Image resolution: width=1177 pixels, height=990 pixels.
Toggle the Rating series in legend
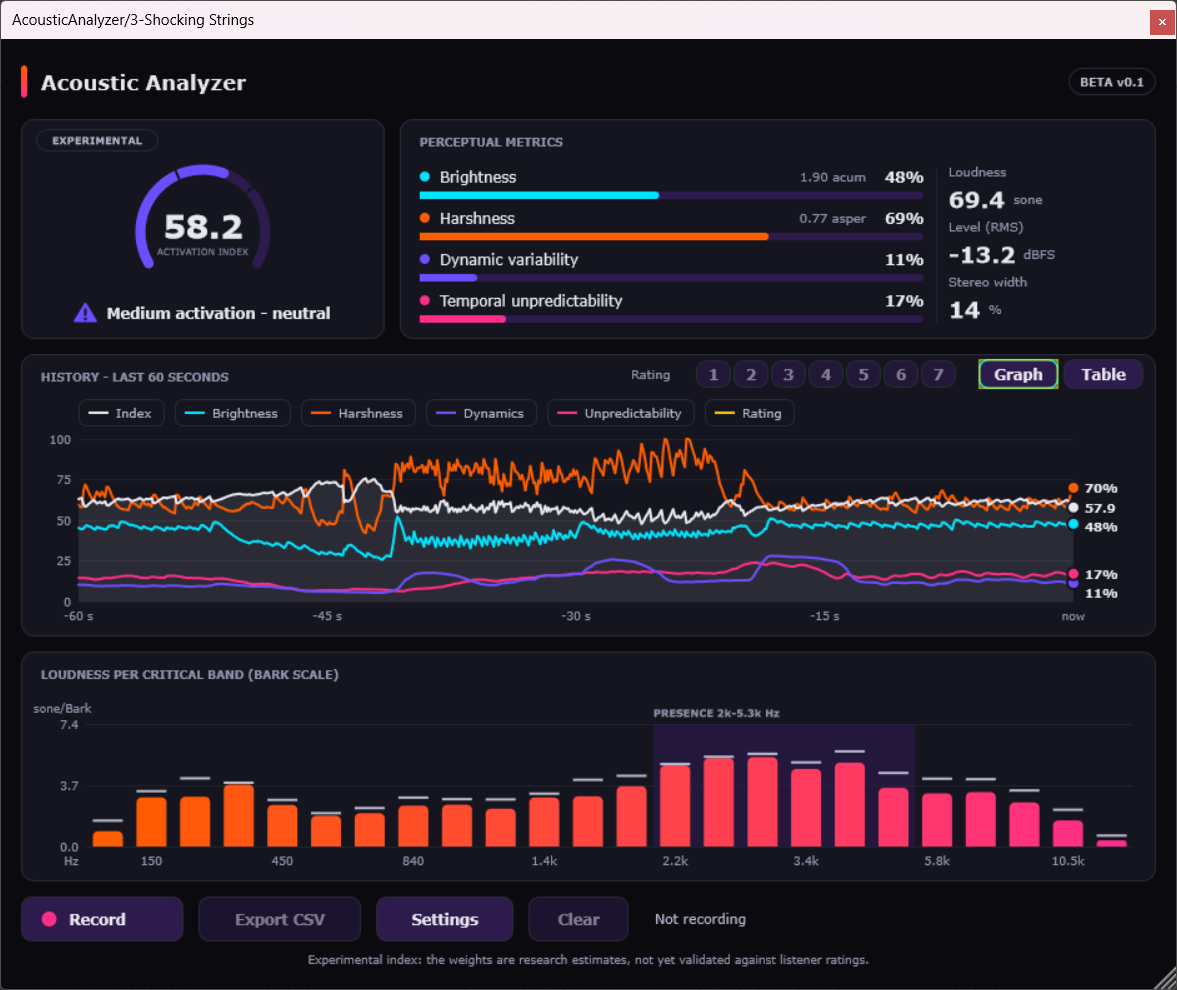click(x=749, y=413)
